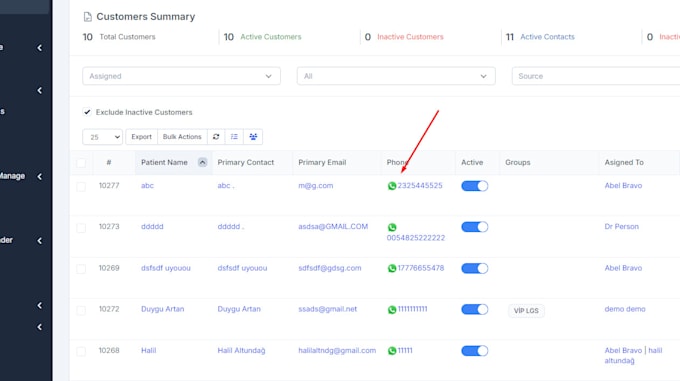Sort by Primary Contact column
This screenshot has width=680, height=381.
[245, 163]
